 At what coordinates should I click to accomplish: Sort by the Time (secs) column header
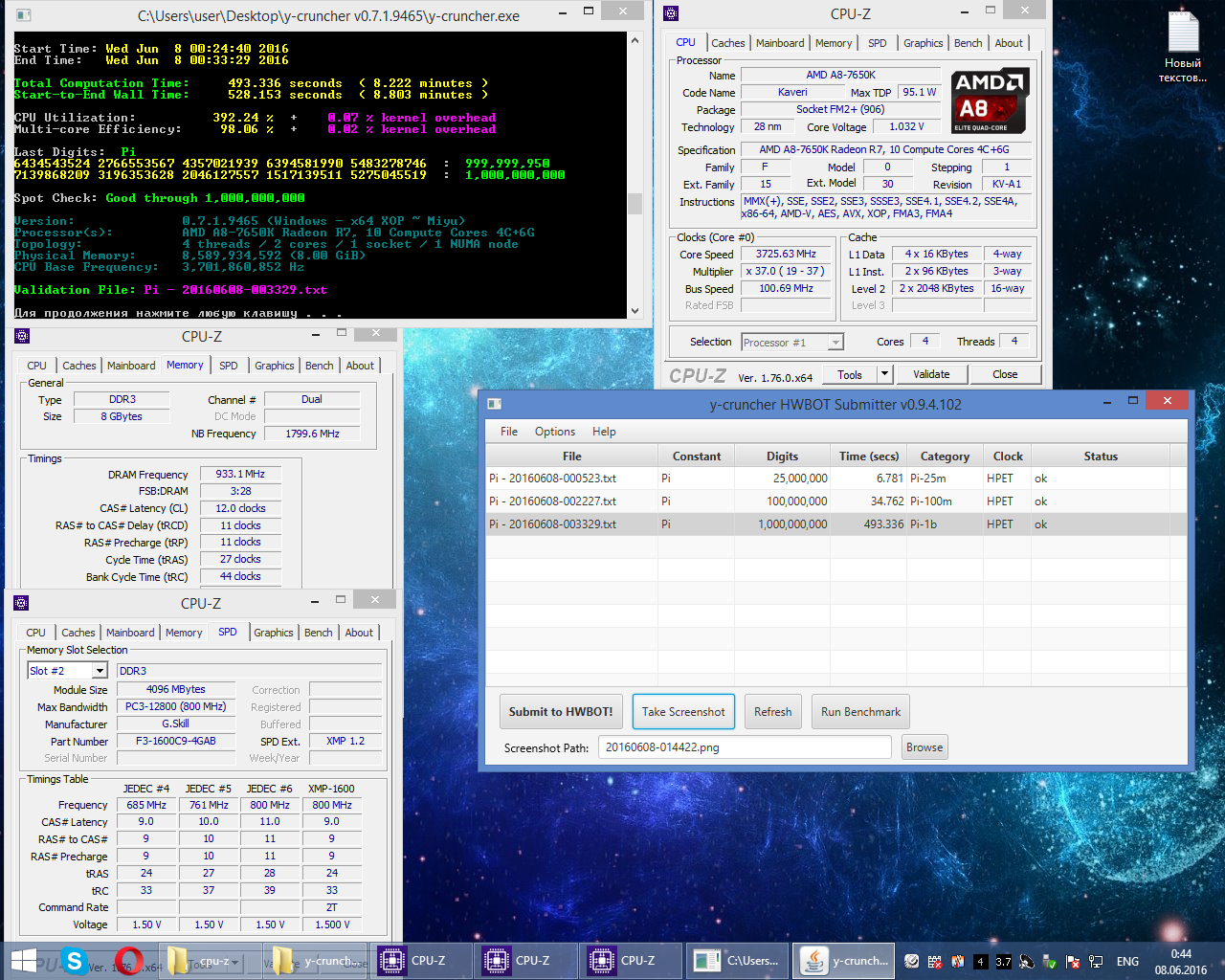(x=869, y=457)
